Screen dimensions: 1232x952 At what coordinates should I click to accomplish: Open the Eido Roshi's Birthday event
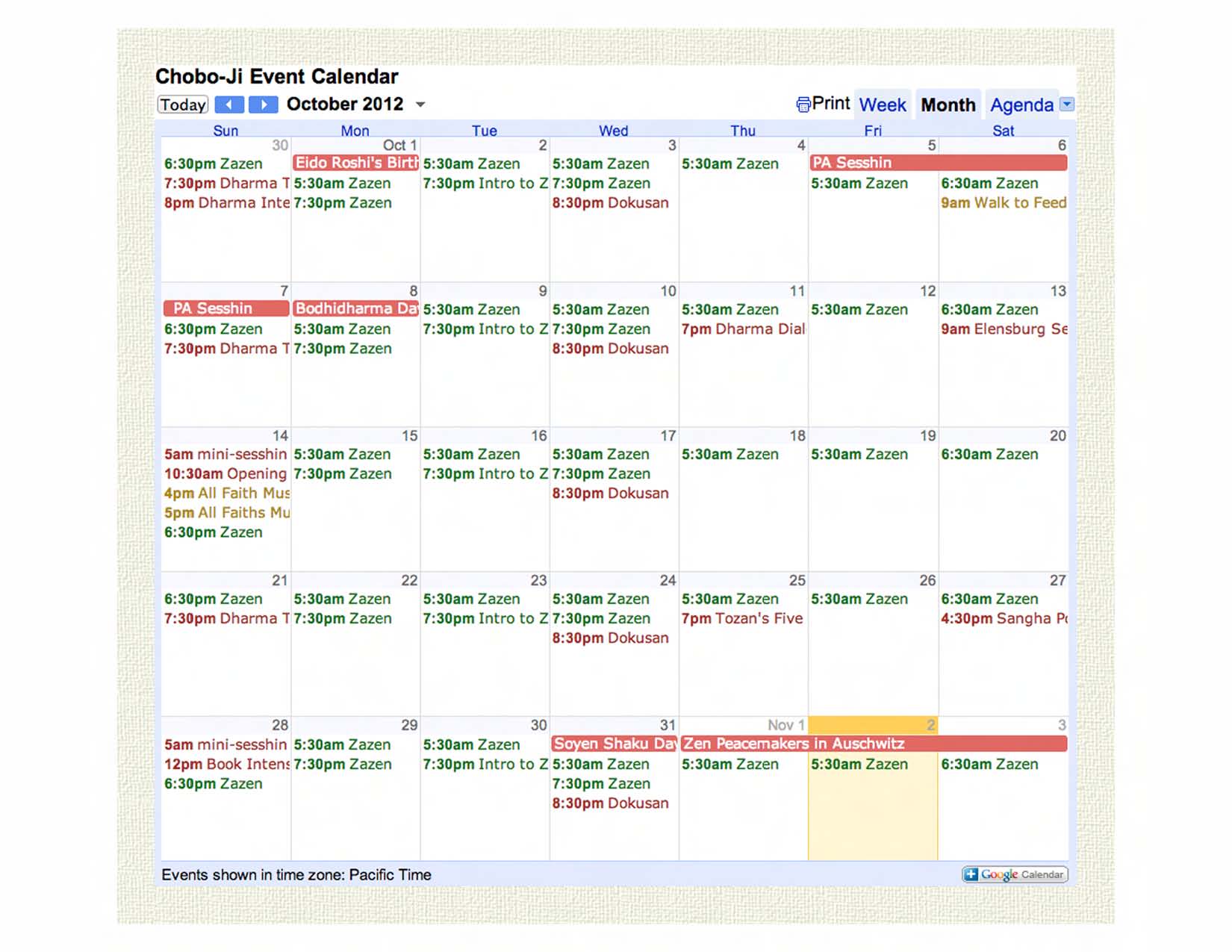355,163
